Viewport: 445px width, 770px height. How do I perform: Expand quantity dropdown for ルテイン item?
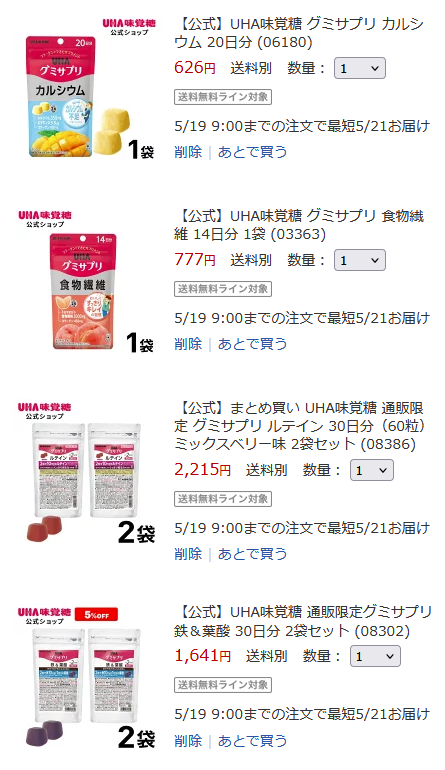point(371,470)
